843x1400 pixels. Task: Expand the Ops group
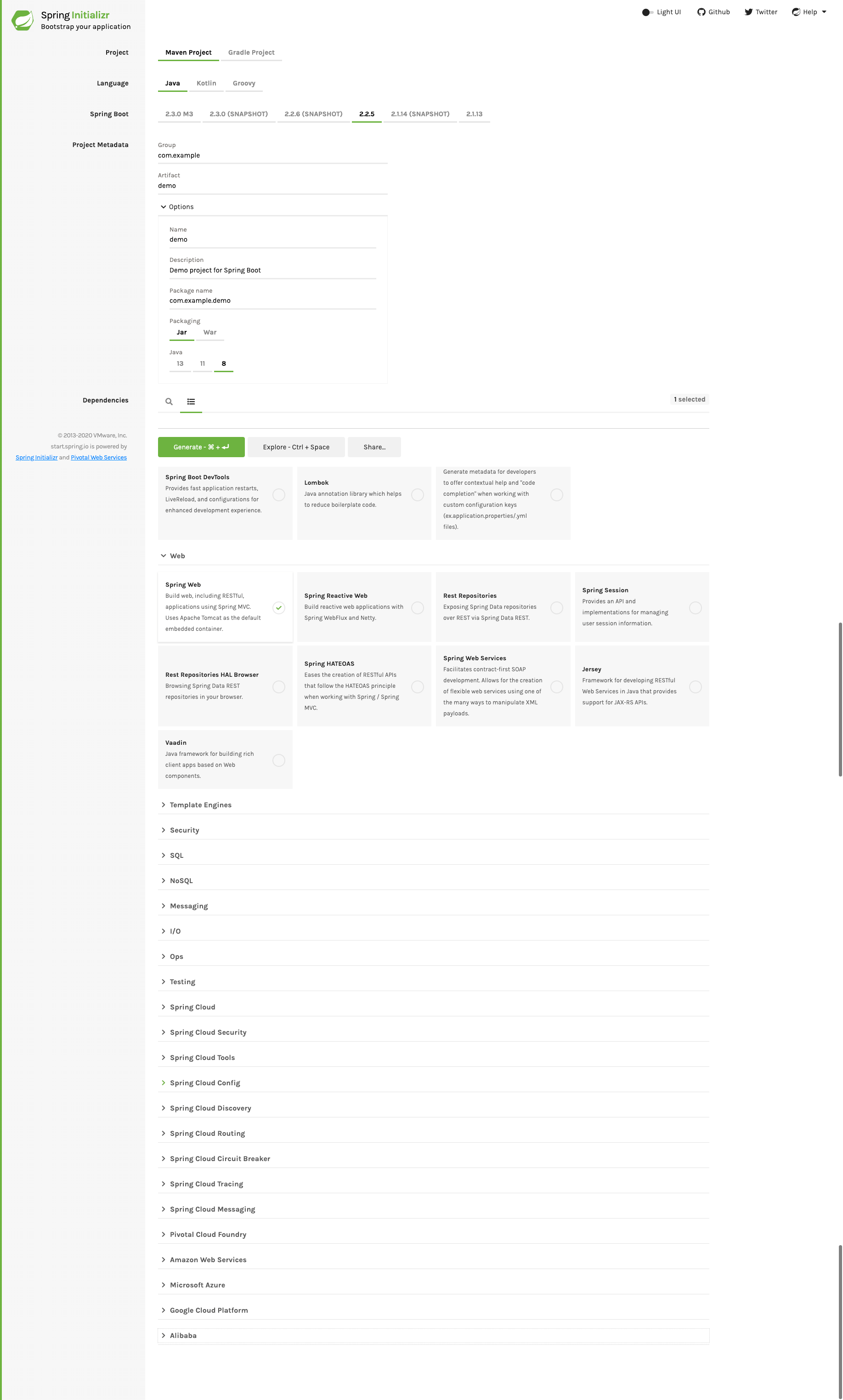click(x=433, y=957)
